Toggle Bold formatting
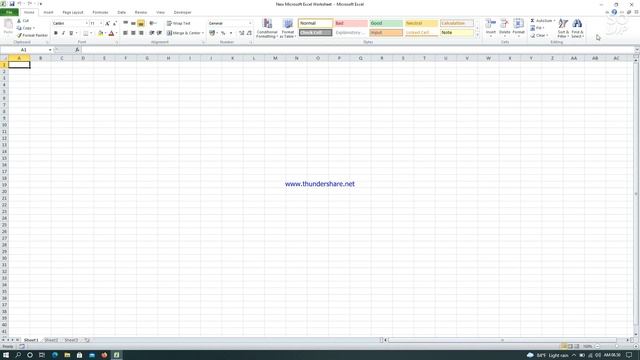Screen dimensions: 640x360 (x=56, y=33)
